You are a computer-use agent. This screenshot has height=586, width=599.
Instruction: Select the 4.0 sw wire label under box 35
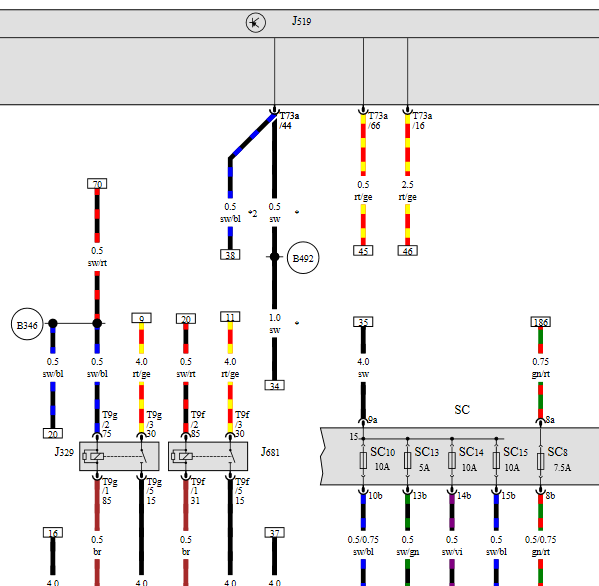(363, 367)
